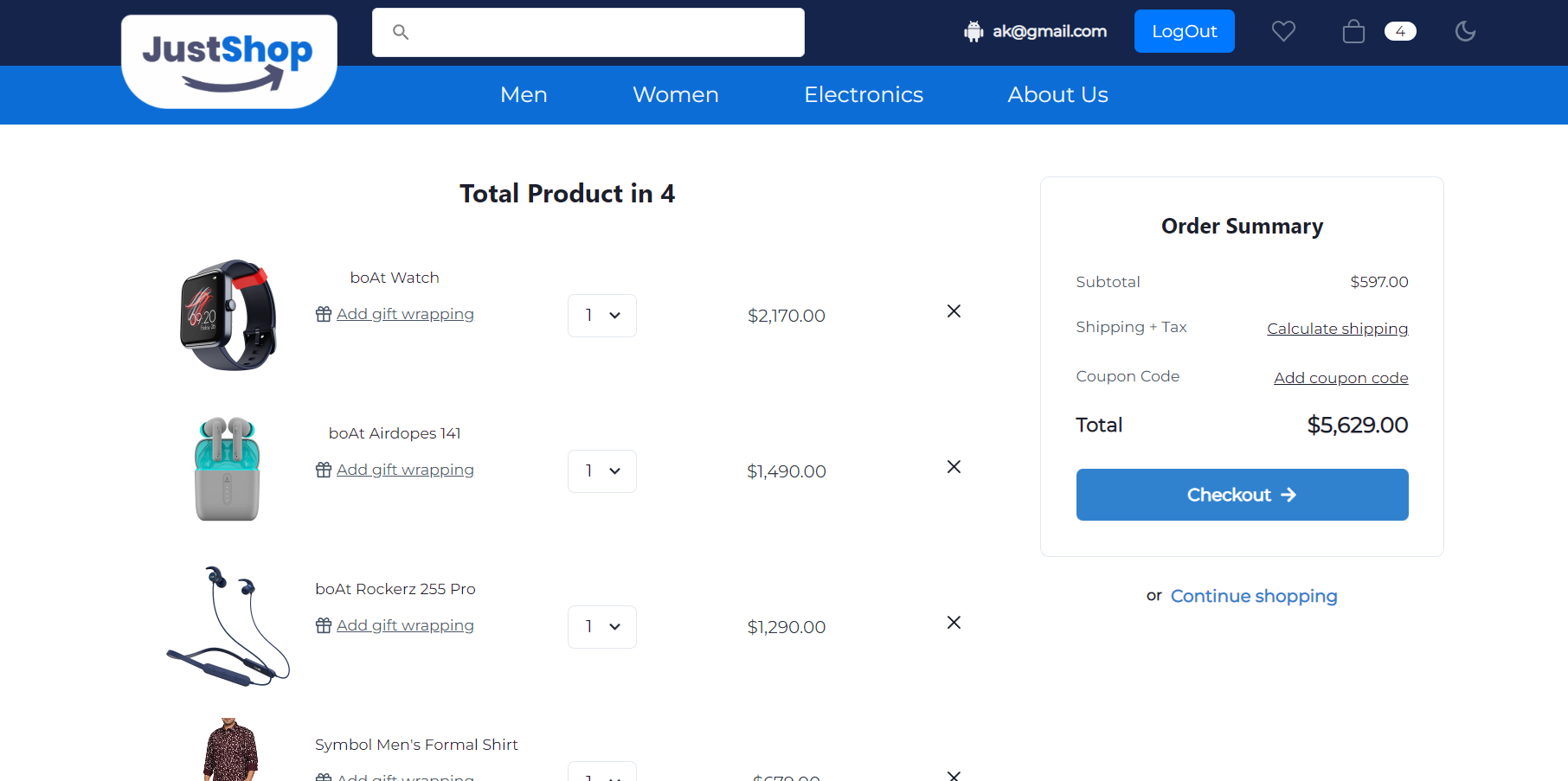This screenshot has height=781, width=1568.
Task: Open the Men category
Action: tap(524, 94)
